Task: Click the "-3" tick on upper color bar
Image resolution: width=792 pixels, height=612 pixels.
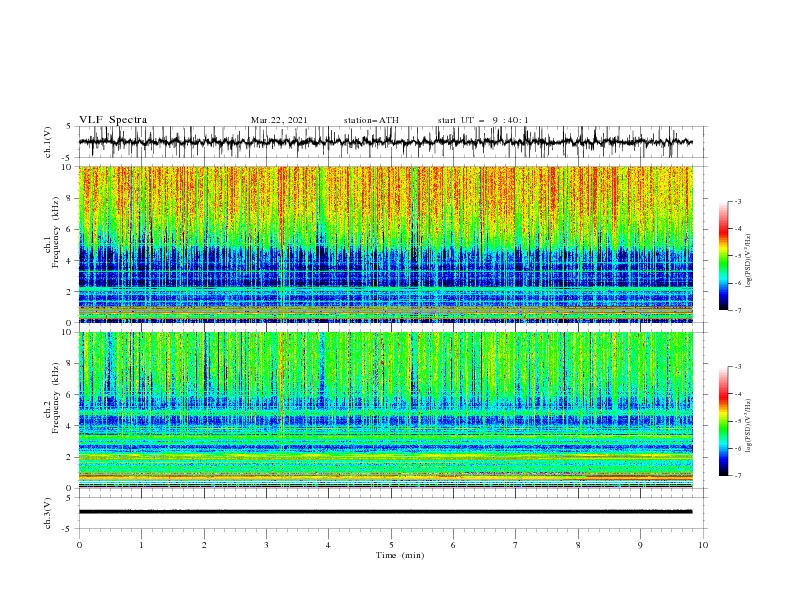Action: (737, 201)
